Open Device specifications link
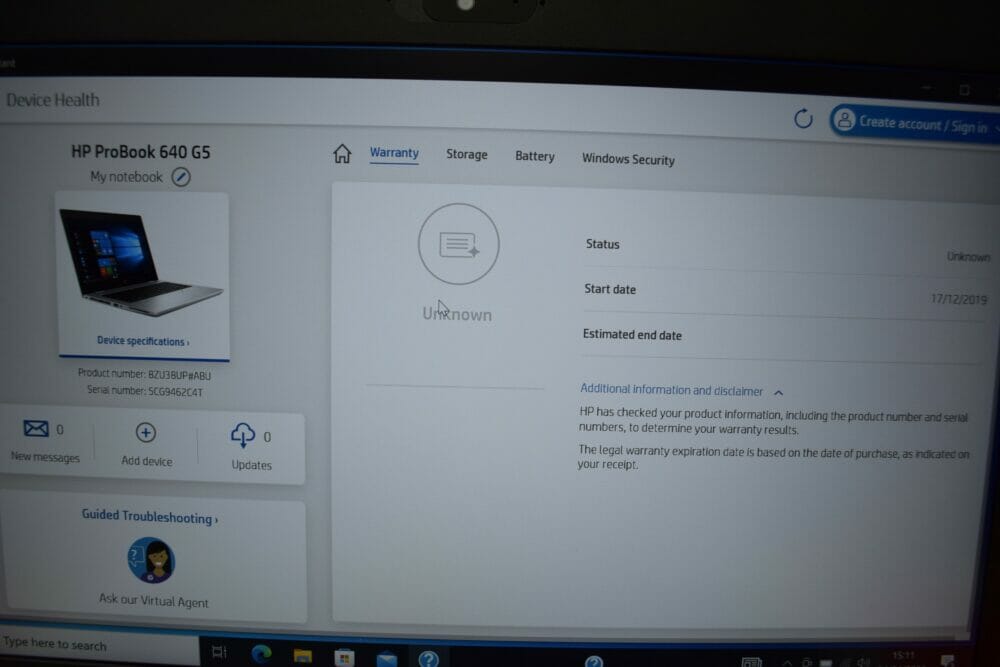 click(x=143, y=341)
